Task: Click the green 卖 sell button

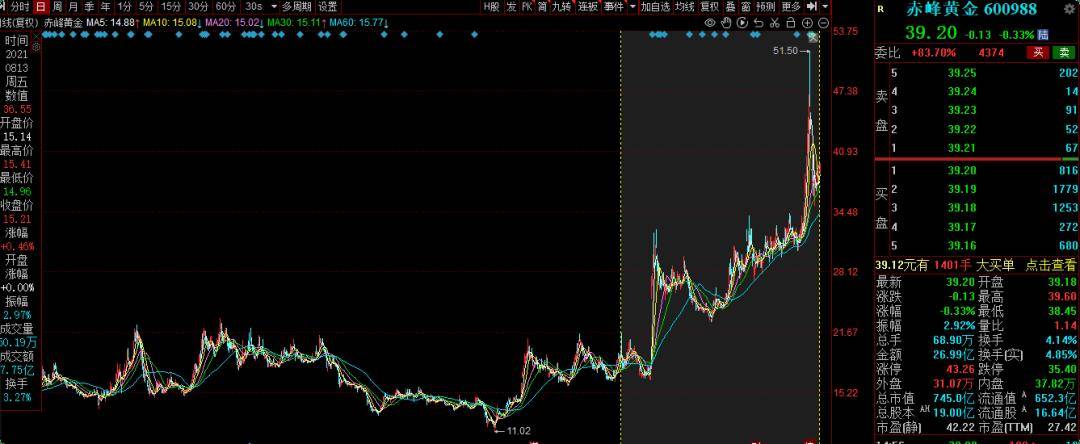Action: coord(1065,52)
